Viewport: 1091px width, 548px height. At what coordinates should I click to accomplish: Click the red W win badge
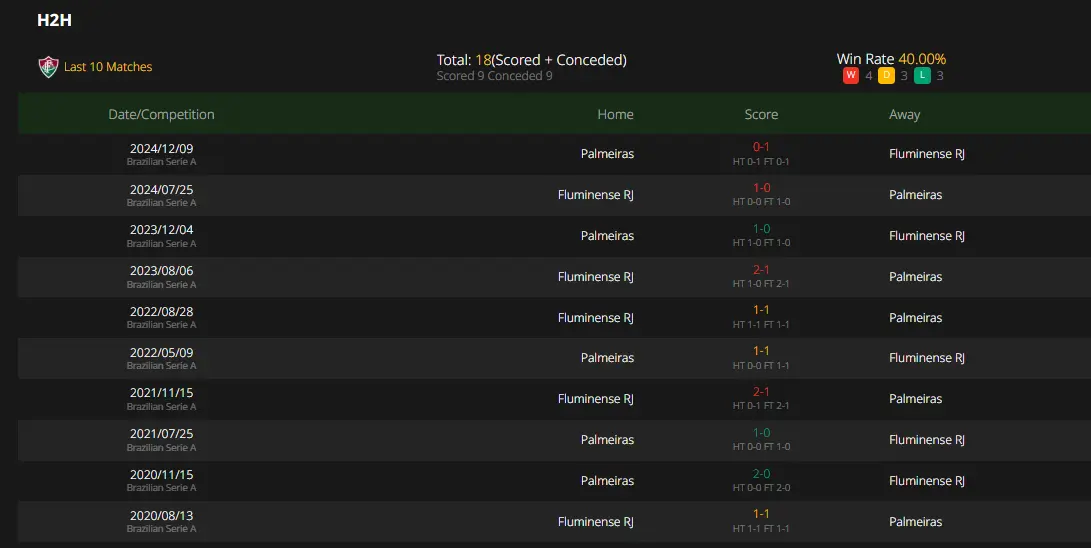pyautogui.click(x=850, y=75)
